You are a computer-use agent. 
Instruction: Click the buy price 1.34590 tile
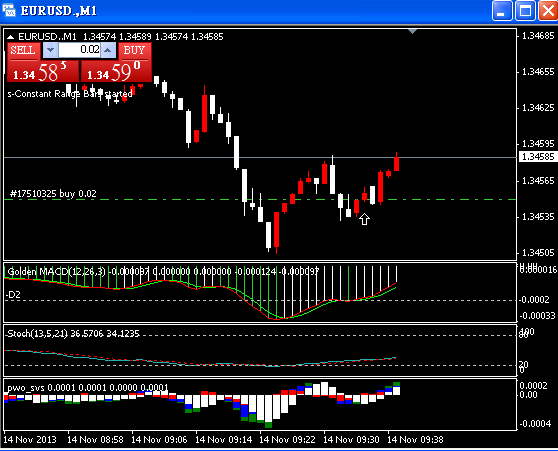[x=116, y=71]
